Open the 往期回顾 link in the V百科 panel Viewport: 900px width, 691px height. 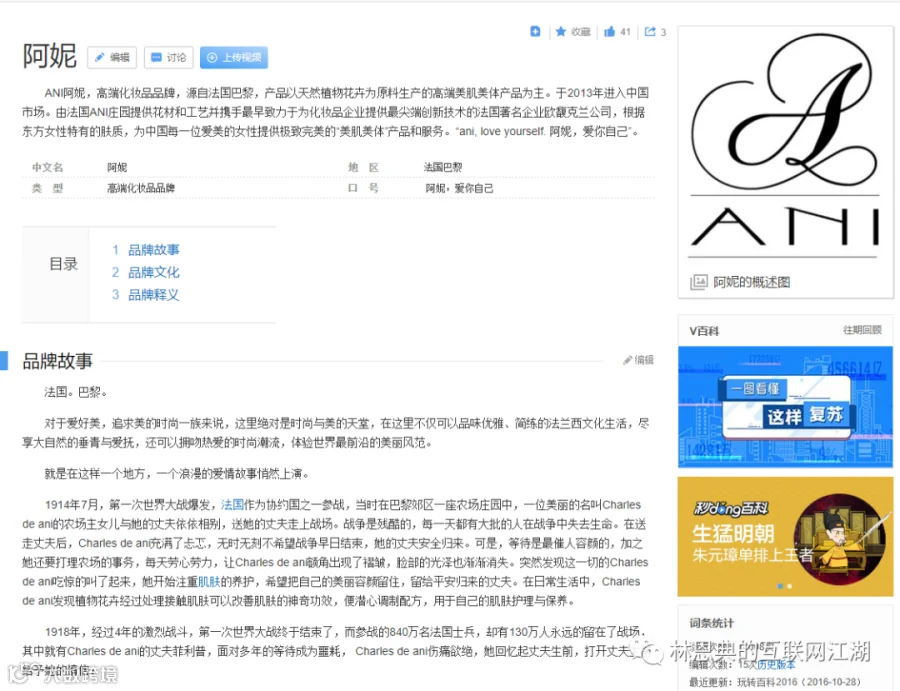[x=862, y=330]
